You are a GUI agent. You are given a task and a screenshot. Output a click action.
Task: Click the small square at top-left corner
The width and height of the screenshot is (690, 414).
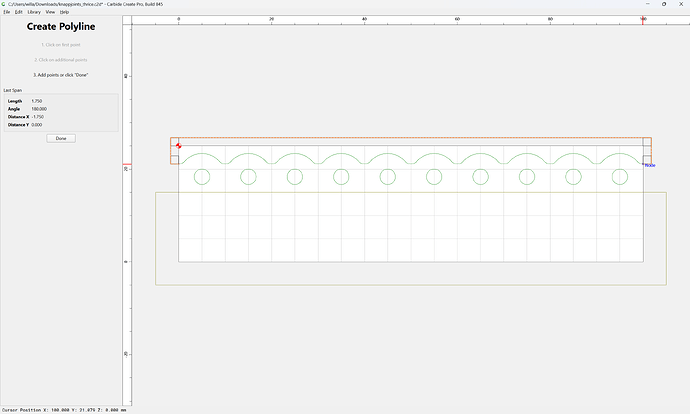pos(175,142)
